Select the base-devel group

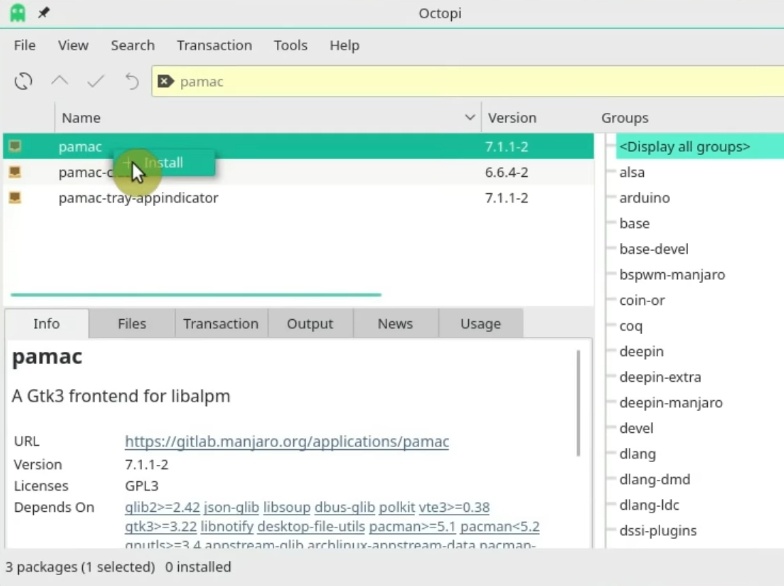tap(654, 248)
